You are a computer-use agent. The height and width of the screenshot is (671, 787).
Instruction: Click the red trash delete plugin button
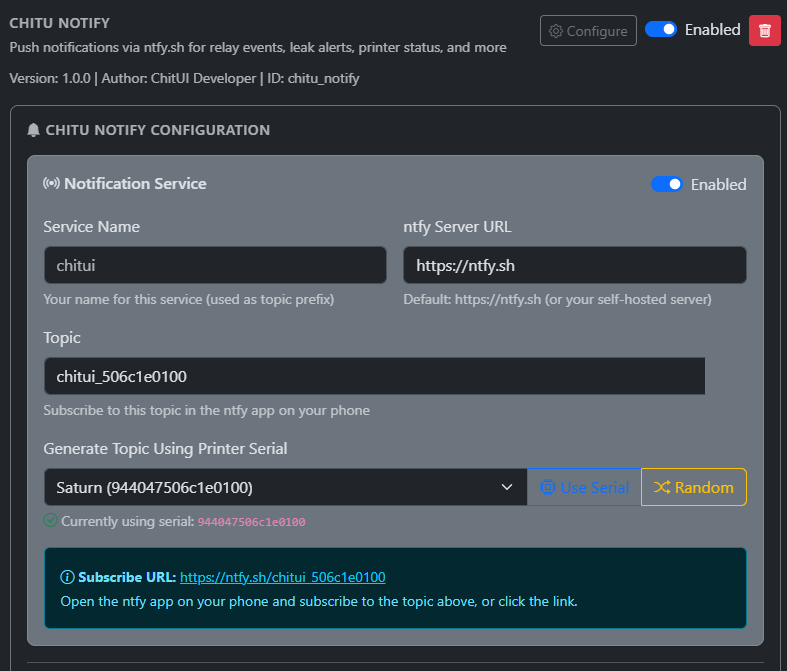(764, 30)
